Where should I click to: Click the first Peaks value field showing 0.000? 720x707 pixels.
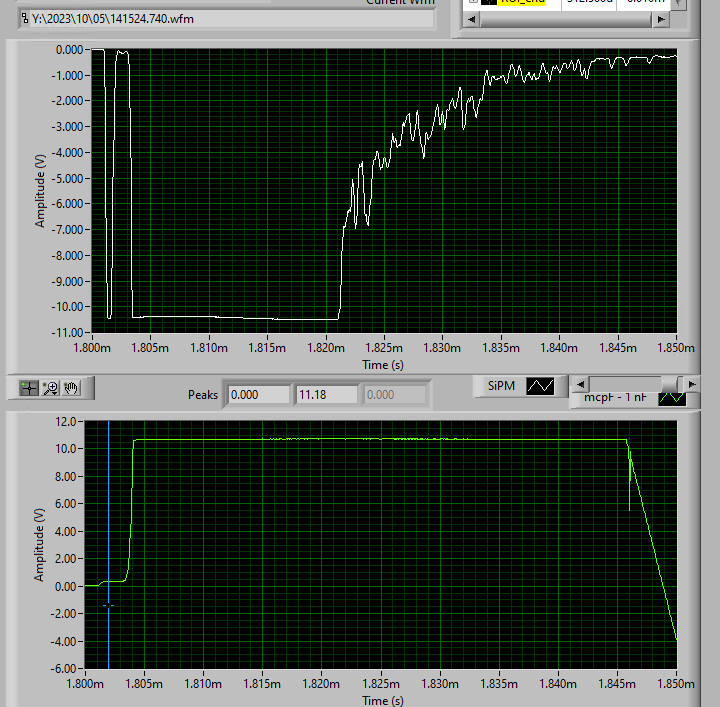(259, 395)
